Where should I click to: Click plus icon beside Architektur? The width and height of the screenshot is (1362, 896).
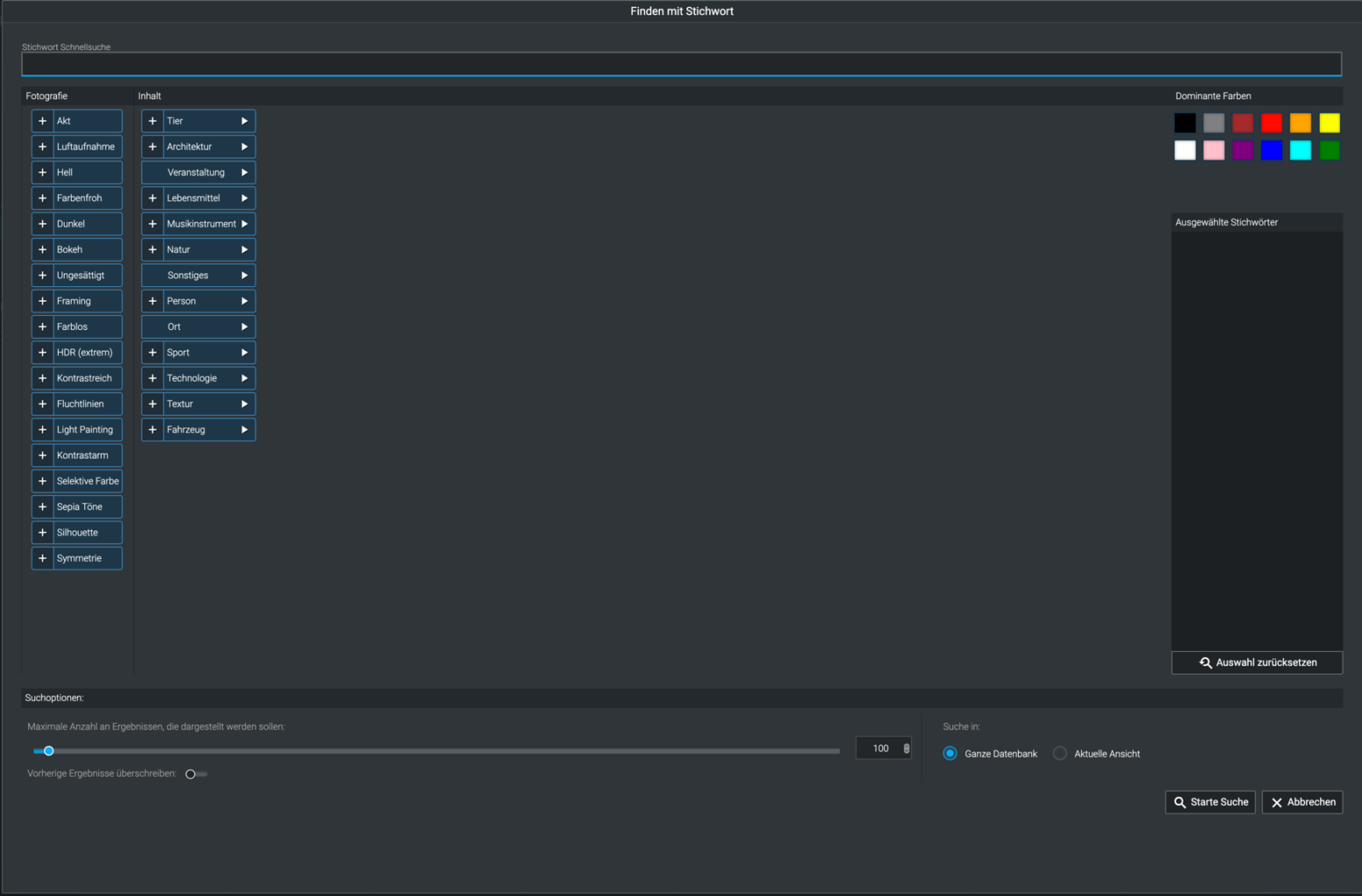[152, 147]
